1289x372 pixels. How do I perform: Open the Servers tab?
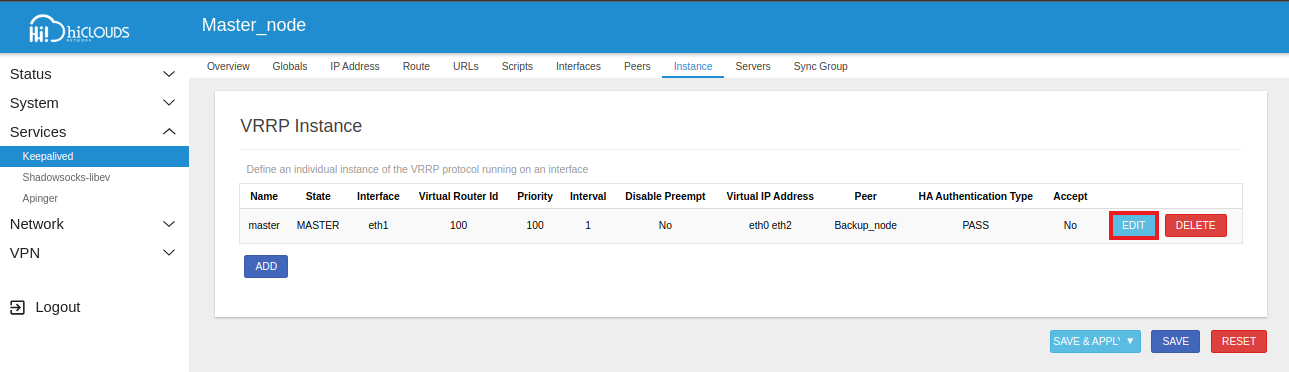[753, 66]
